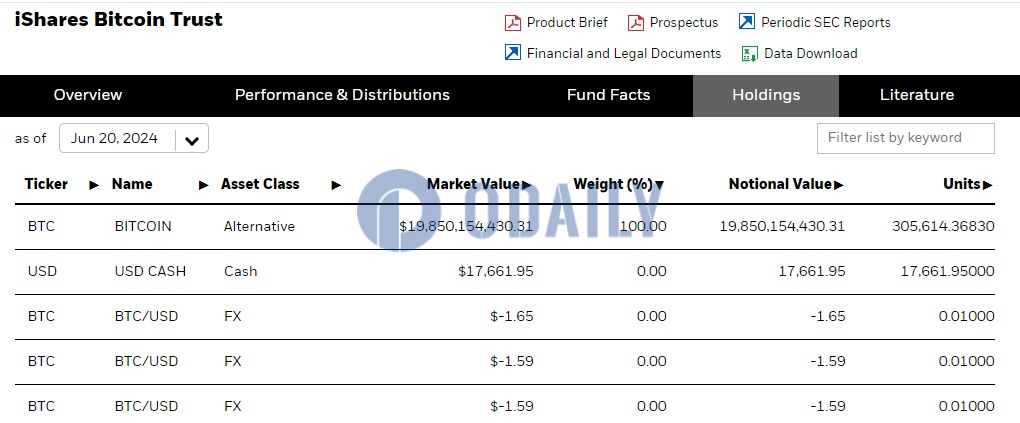This screenshot has width=1020, height=423.
Task: Sort by Name column arrow
Action: click(x=204, y=185)
